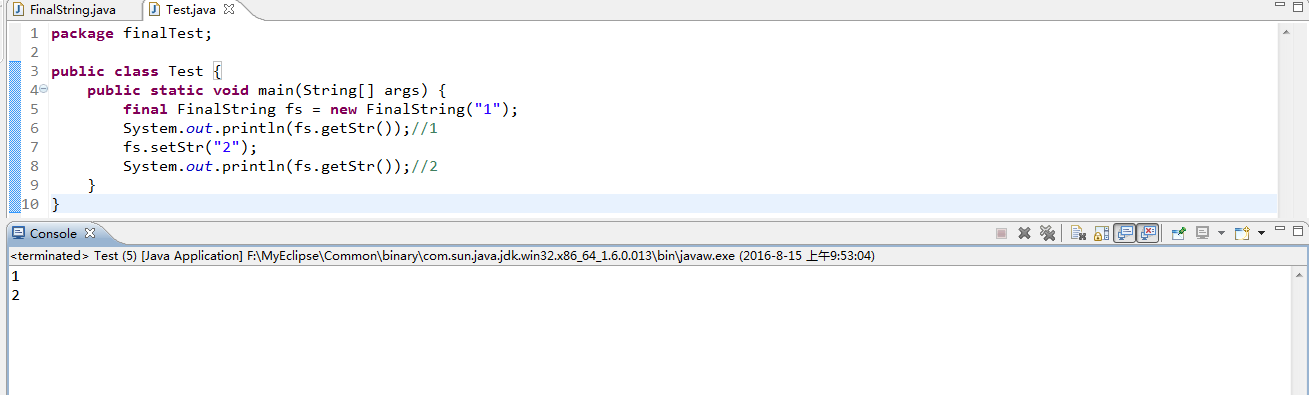This screenshot has height=395, width=1309.
Task: Click the '//2' comment on line 8
Action: 425,166
